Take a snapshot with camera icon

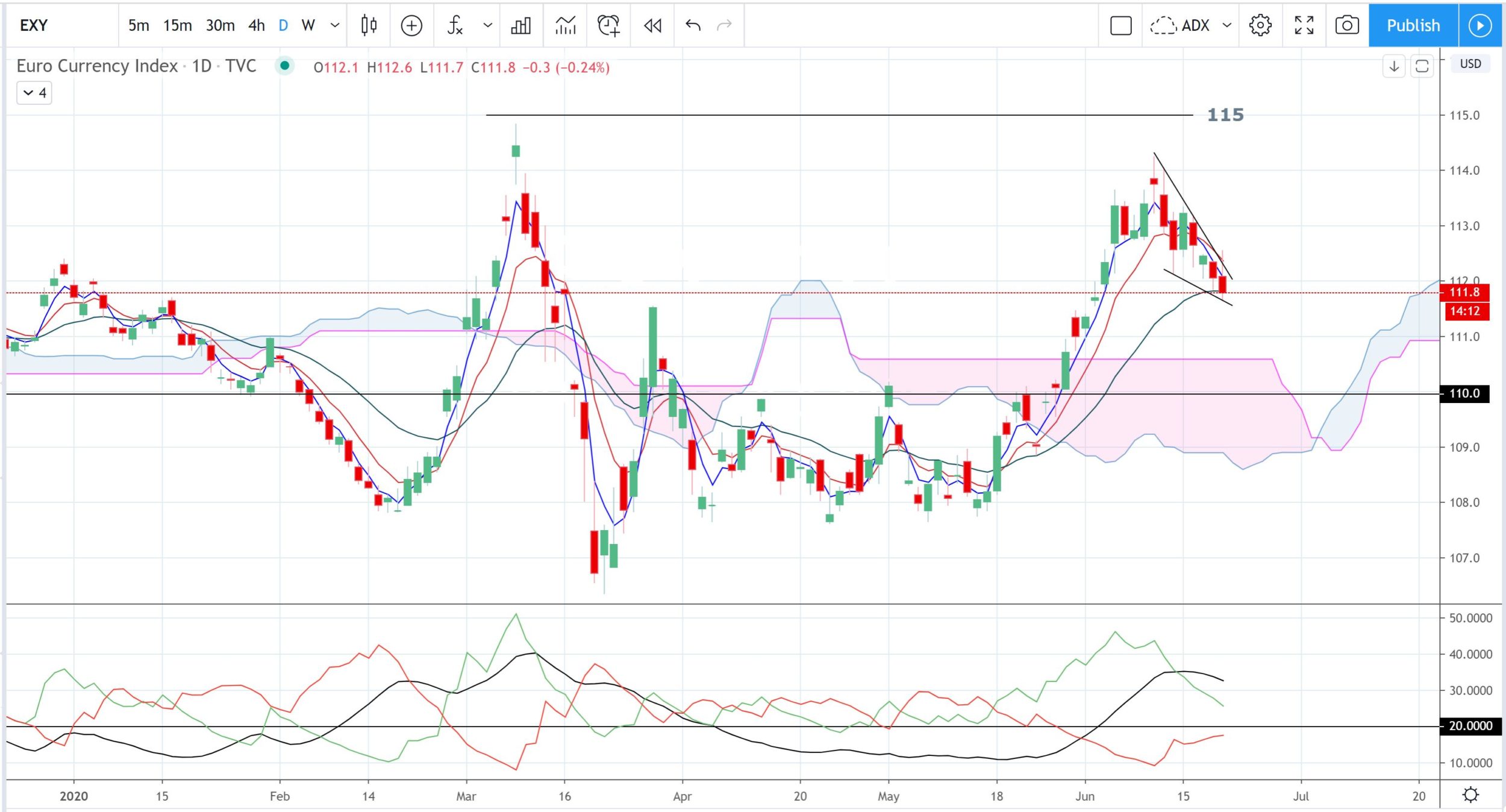pyautogui.click(x=1347, y=25)
